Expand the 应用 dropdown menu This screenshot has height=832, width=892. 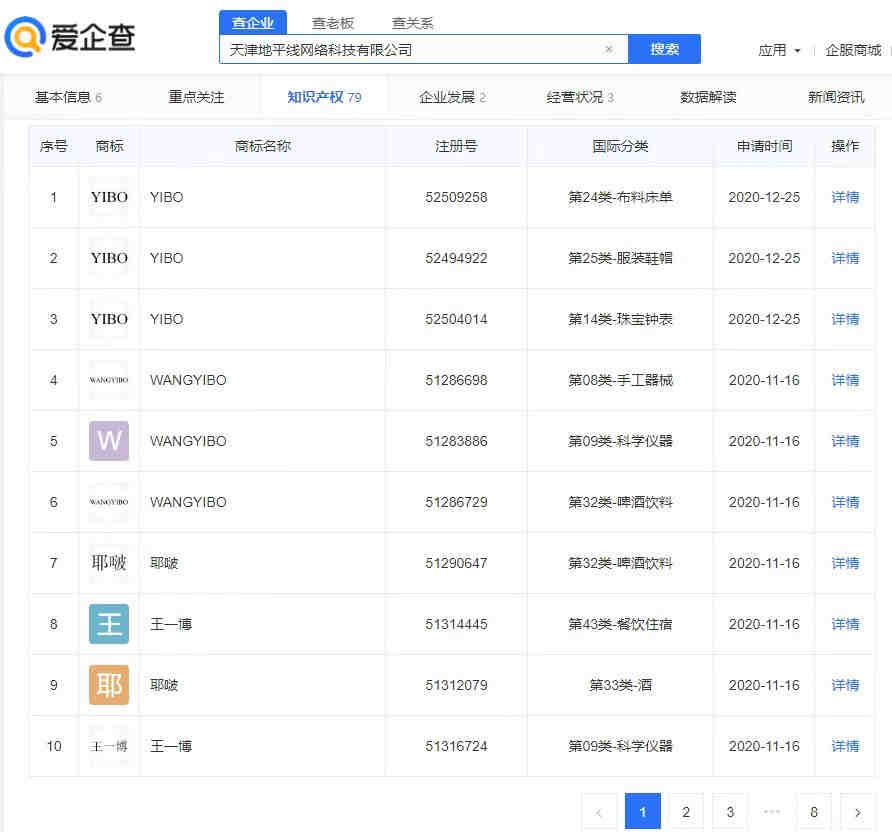[779, 50]
